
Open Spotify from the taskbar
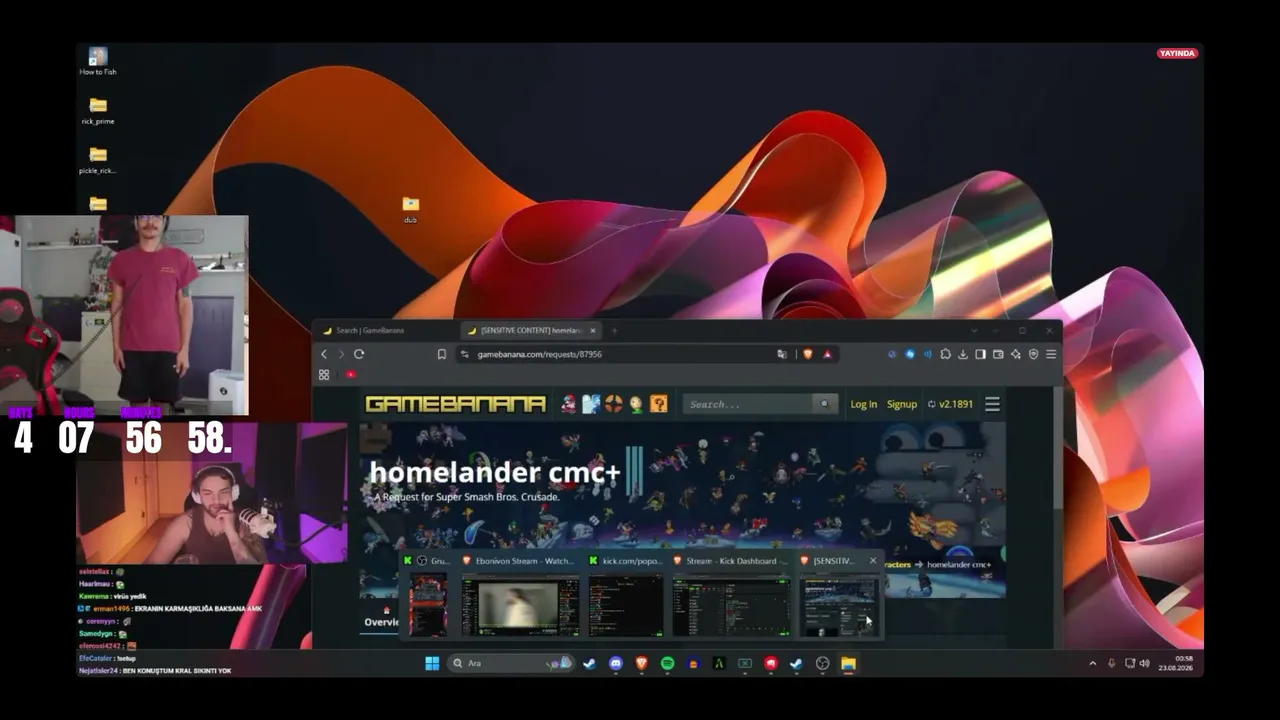tap(668, 663)
